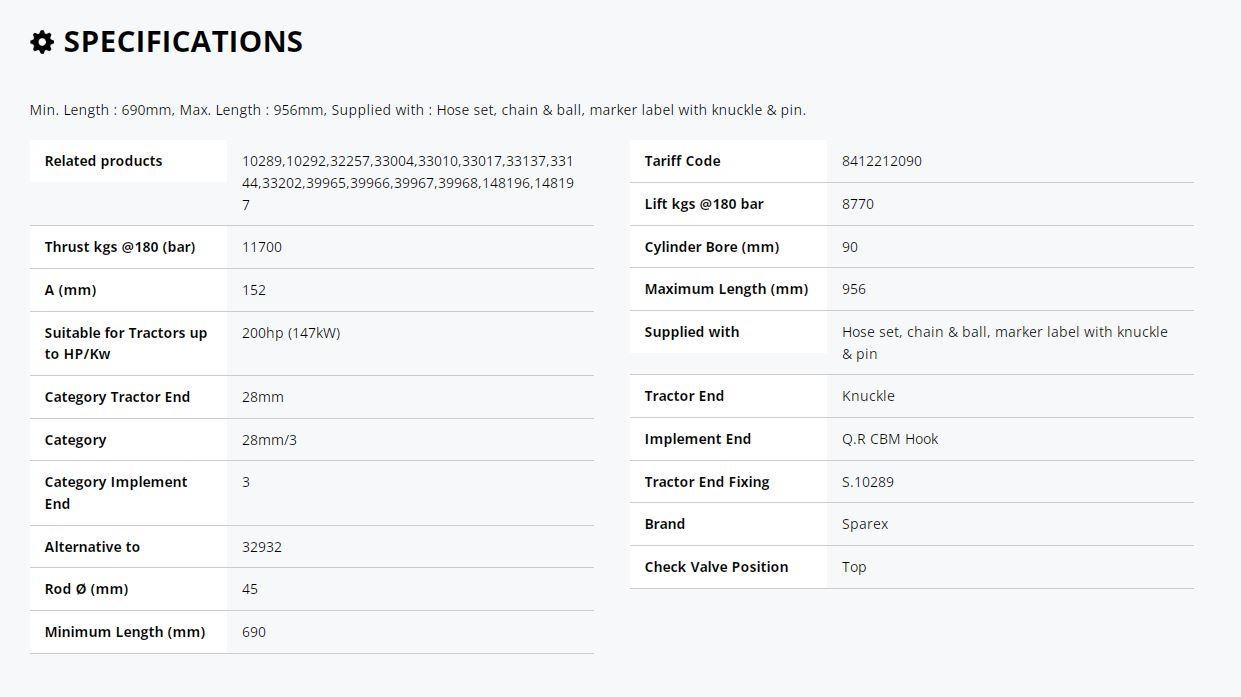Select the related products number list
Screen dimensions: 1241x697
pyautogui.click(x=408, y=183)
